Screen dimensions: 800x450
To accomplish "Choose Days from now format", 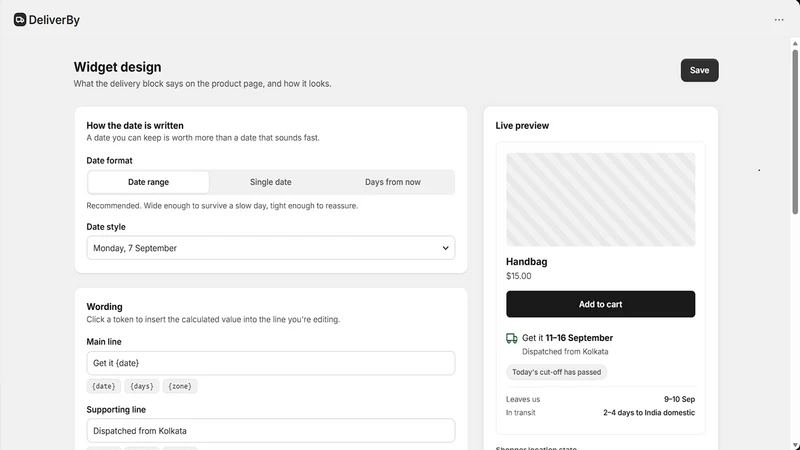I will 392,182.
